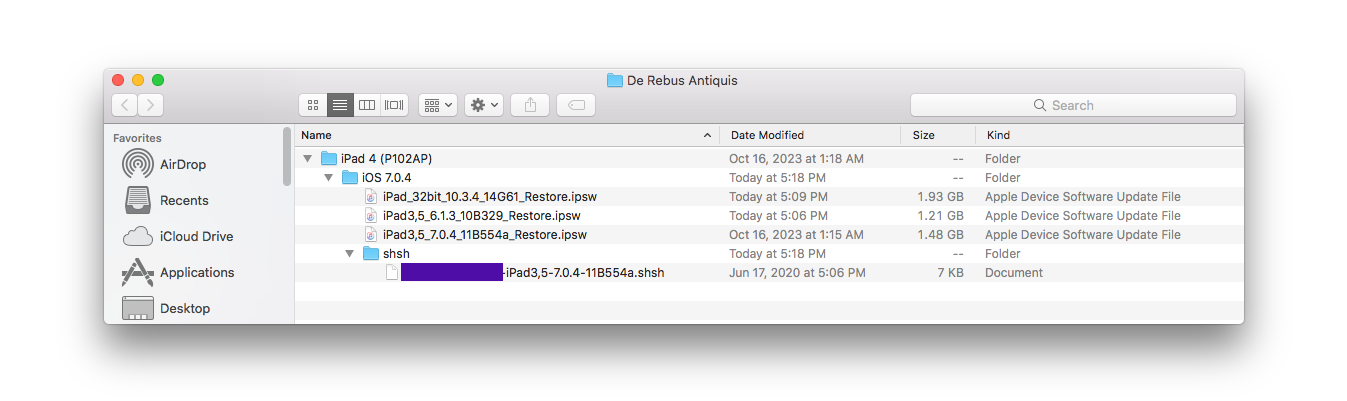This screenshot has width=1347, height=401.
Task: Open Applications in the sidebar
Action: coord(197,272)
